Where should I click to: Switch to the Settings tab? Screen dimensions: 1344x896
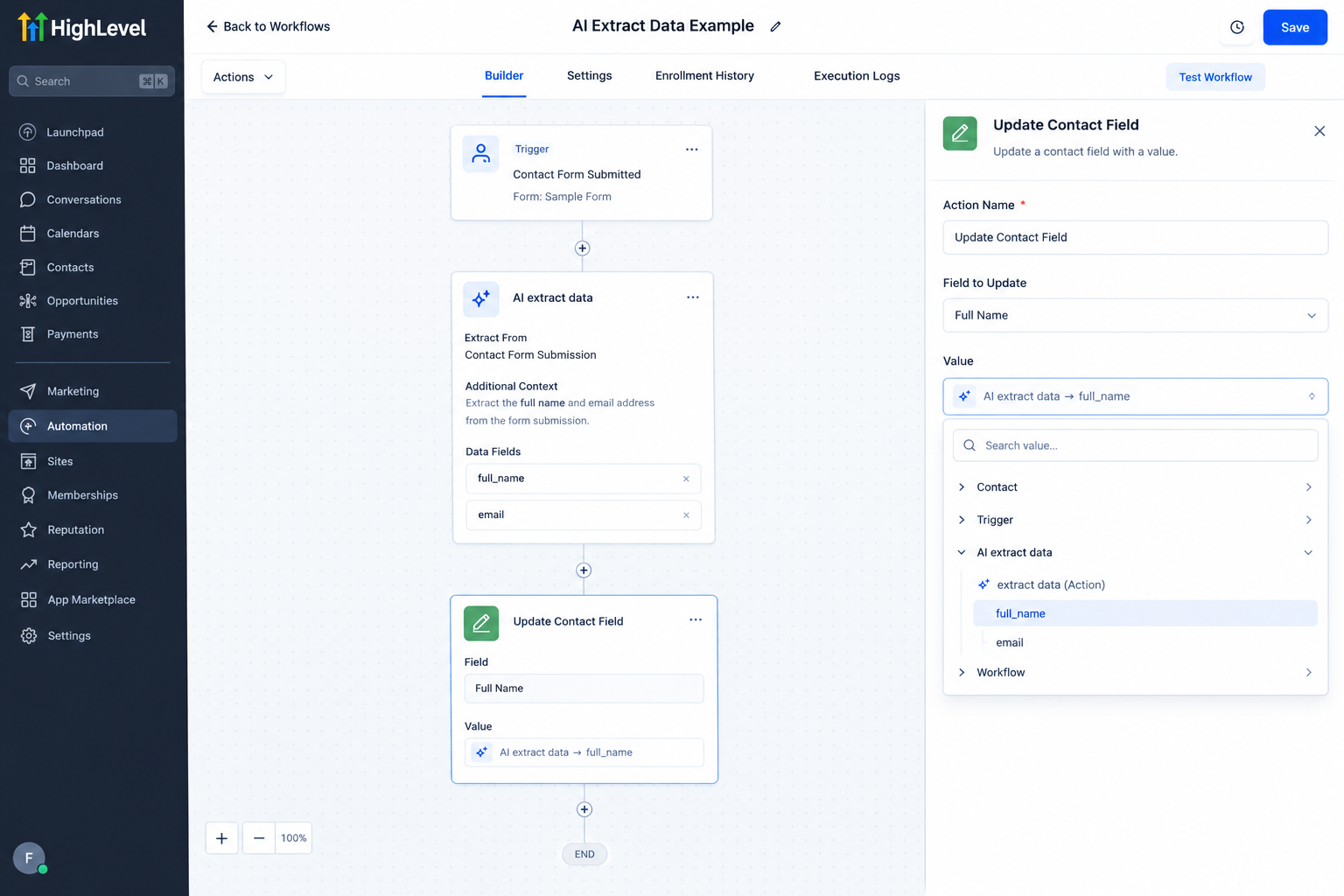point(590,76)
